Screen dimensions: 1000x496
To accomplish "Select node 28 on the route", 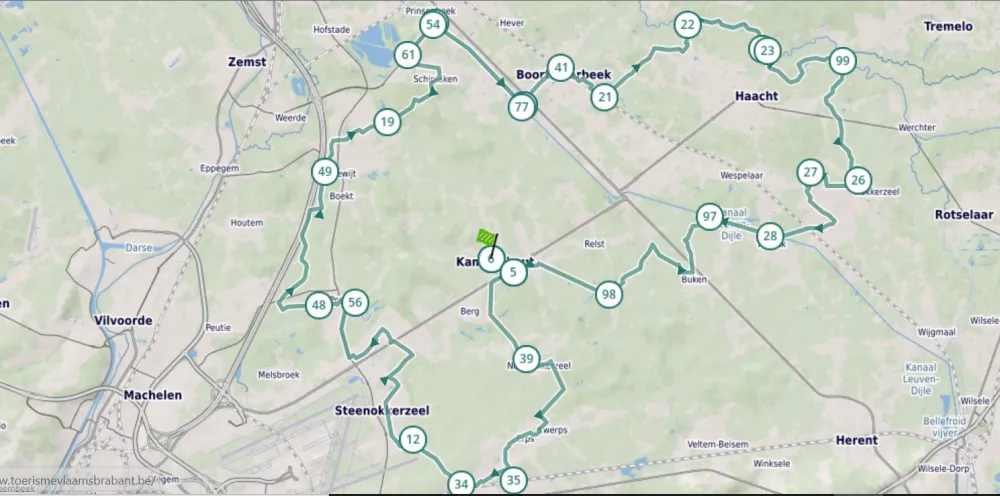I will [769, 236].
